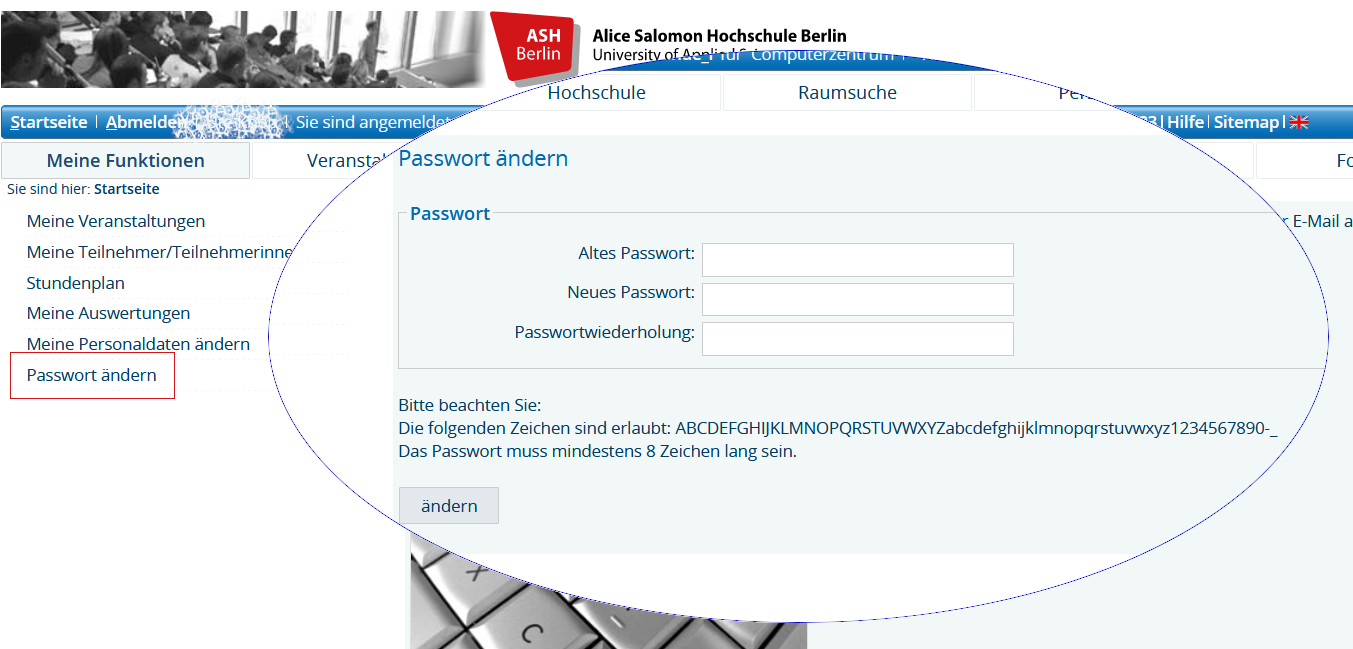Open the Raumsuche tab
Image resolution: width=1353 pixels, height=649 pixels.
tap(847, 93)
